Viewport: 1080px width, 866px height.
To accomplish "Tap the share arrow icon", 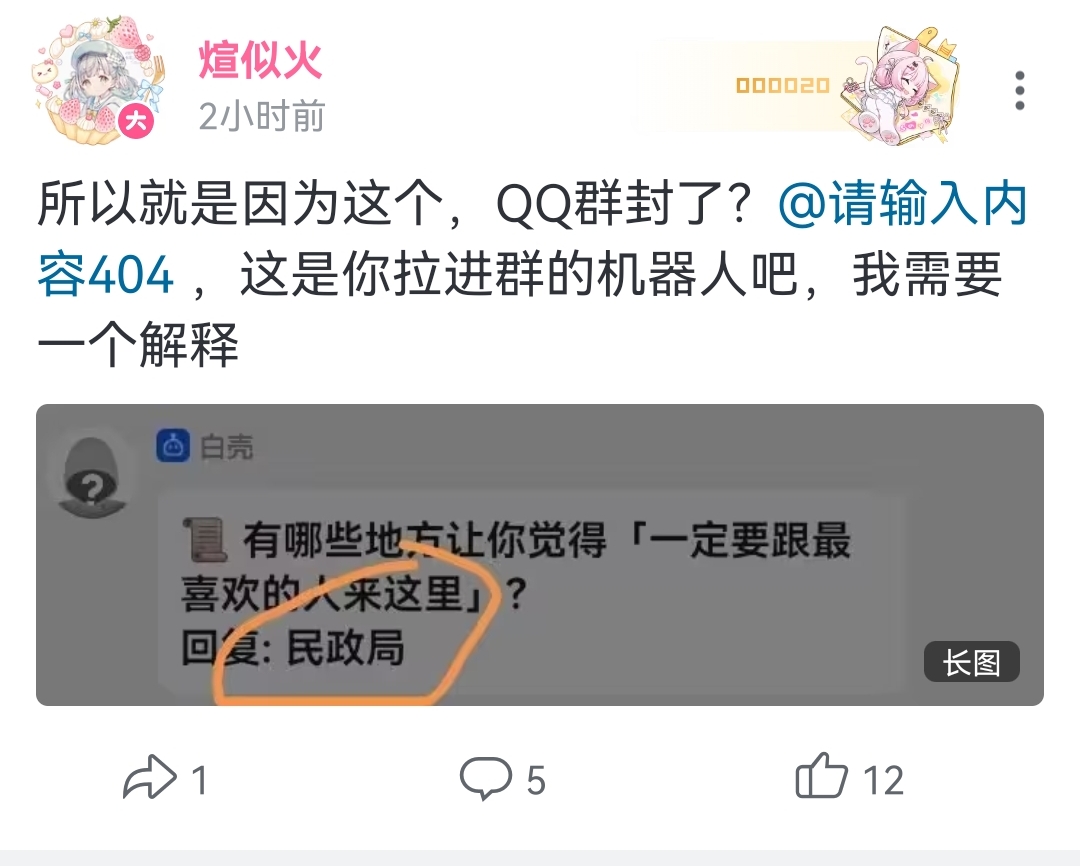I will pyautogui.click(x=149, y=777).
